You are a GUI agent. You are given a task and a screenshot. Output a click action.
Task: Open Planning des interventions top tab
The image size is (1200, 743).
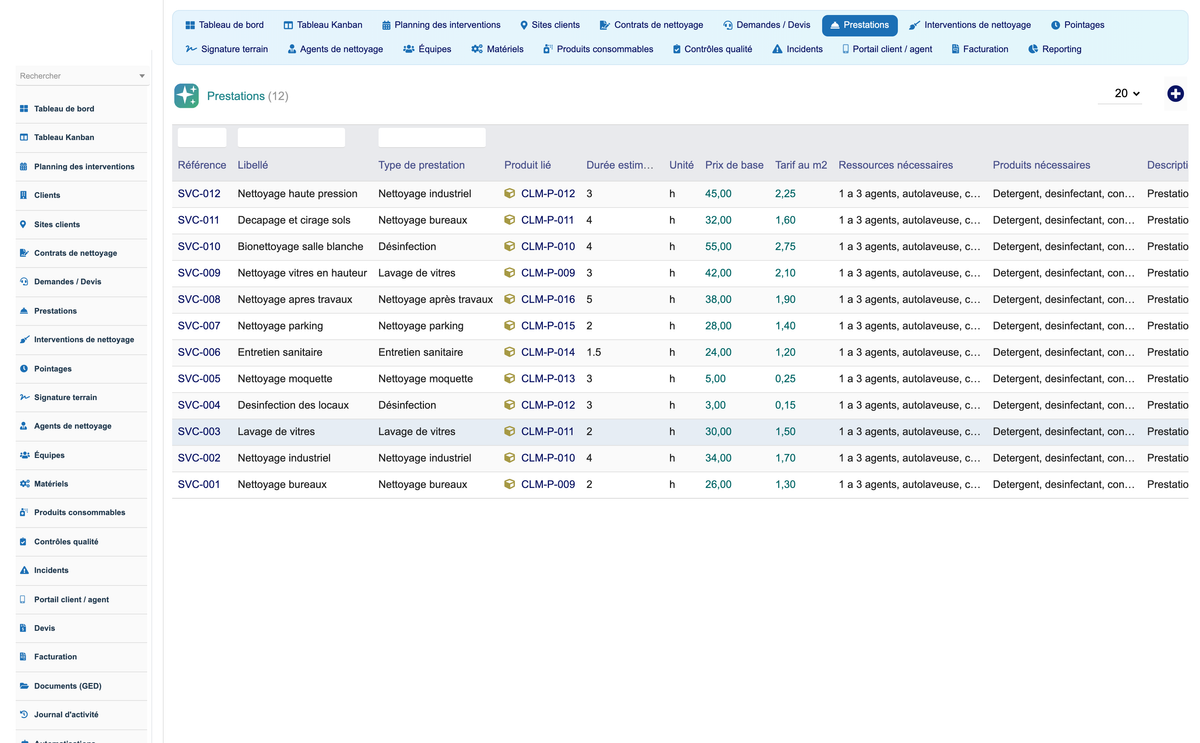(440, 25)
